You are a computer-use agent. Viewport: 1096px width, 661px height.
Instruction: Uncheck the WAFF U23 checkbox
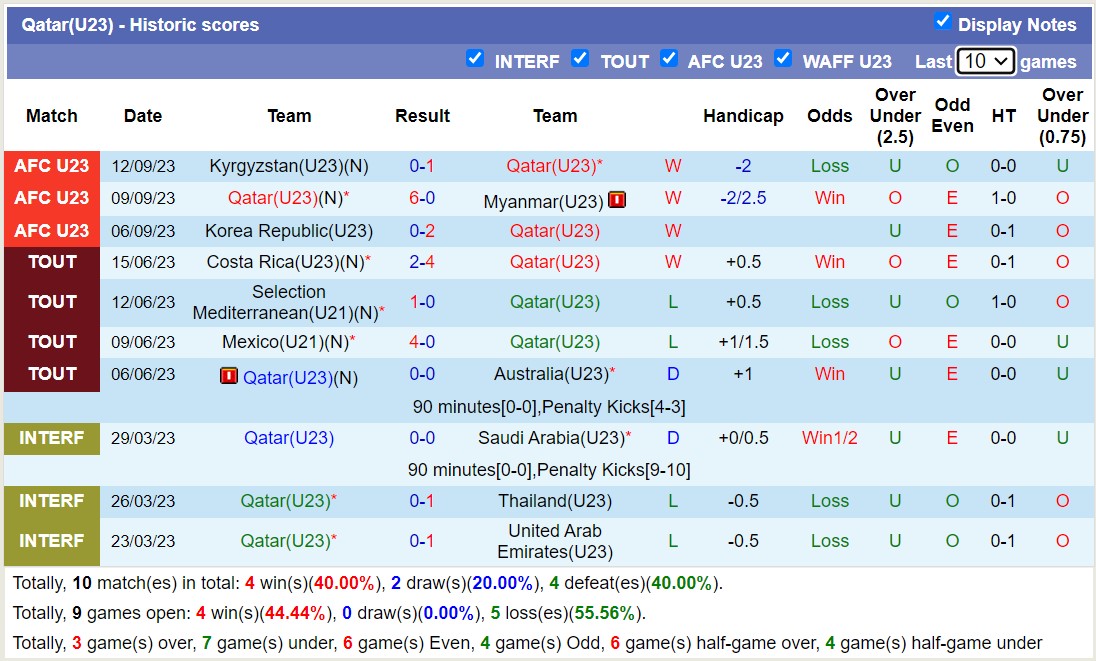click(783, 59)
